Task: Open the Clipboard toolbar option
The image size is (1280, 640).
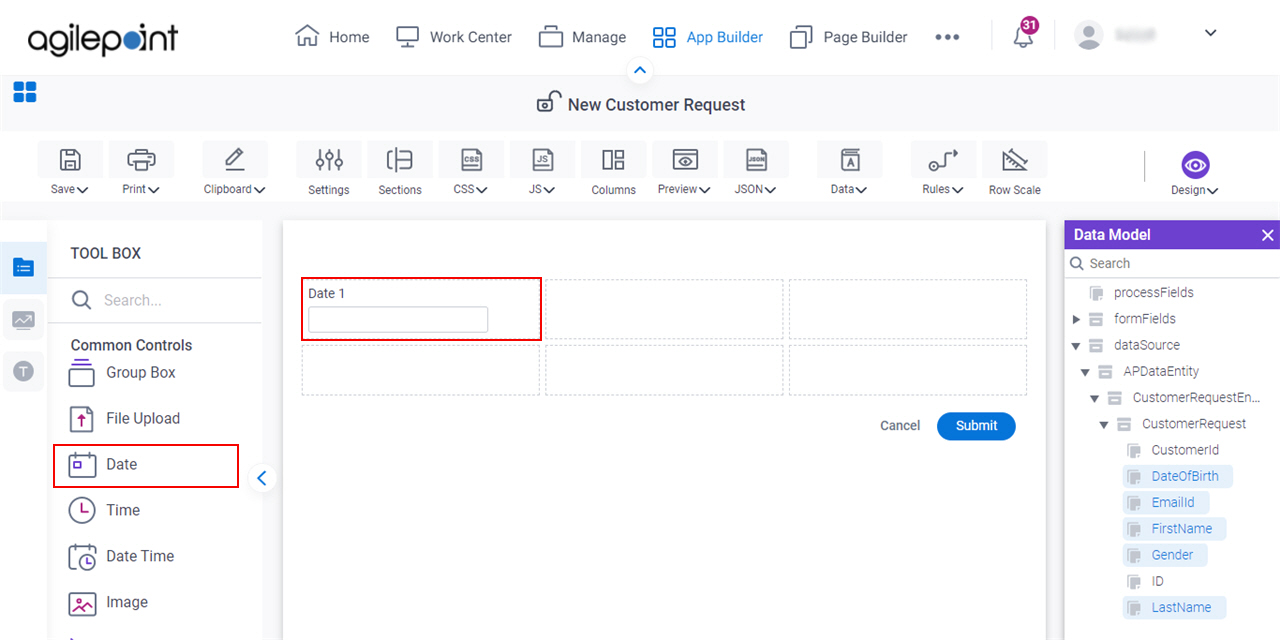Action: [x=235, y=169]
